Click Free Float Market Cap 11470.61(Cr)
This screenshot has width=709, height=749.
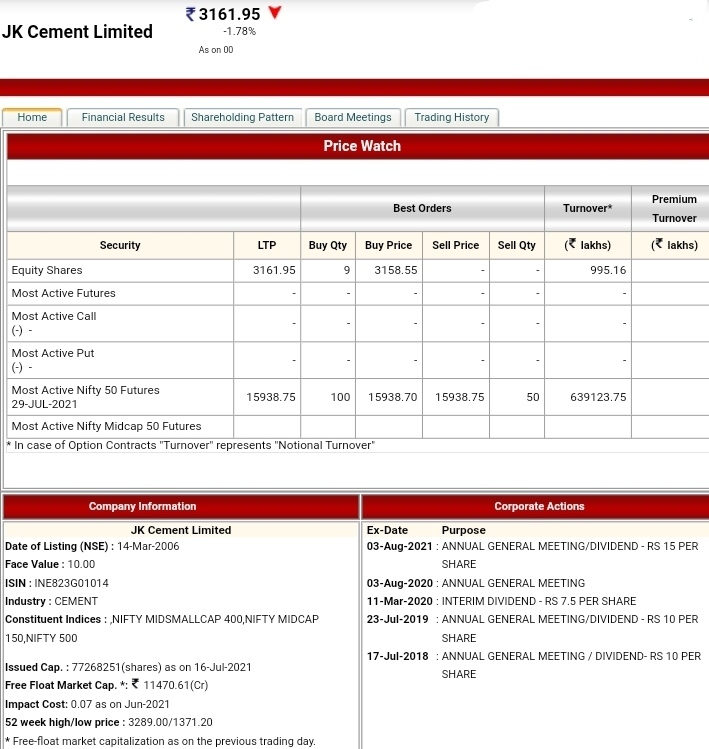175,685
